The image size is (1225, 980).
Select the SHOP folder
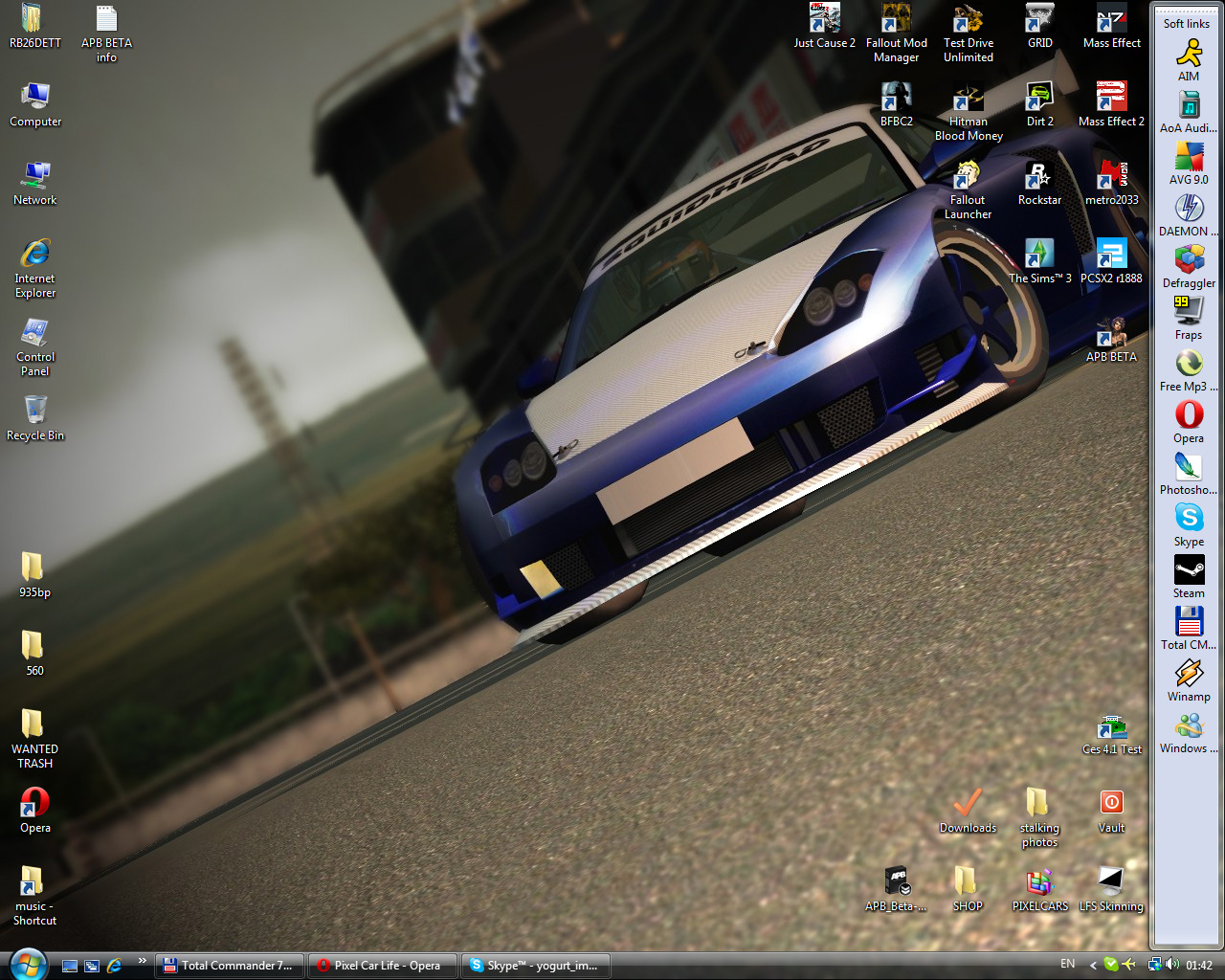click(968, 890)
